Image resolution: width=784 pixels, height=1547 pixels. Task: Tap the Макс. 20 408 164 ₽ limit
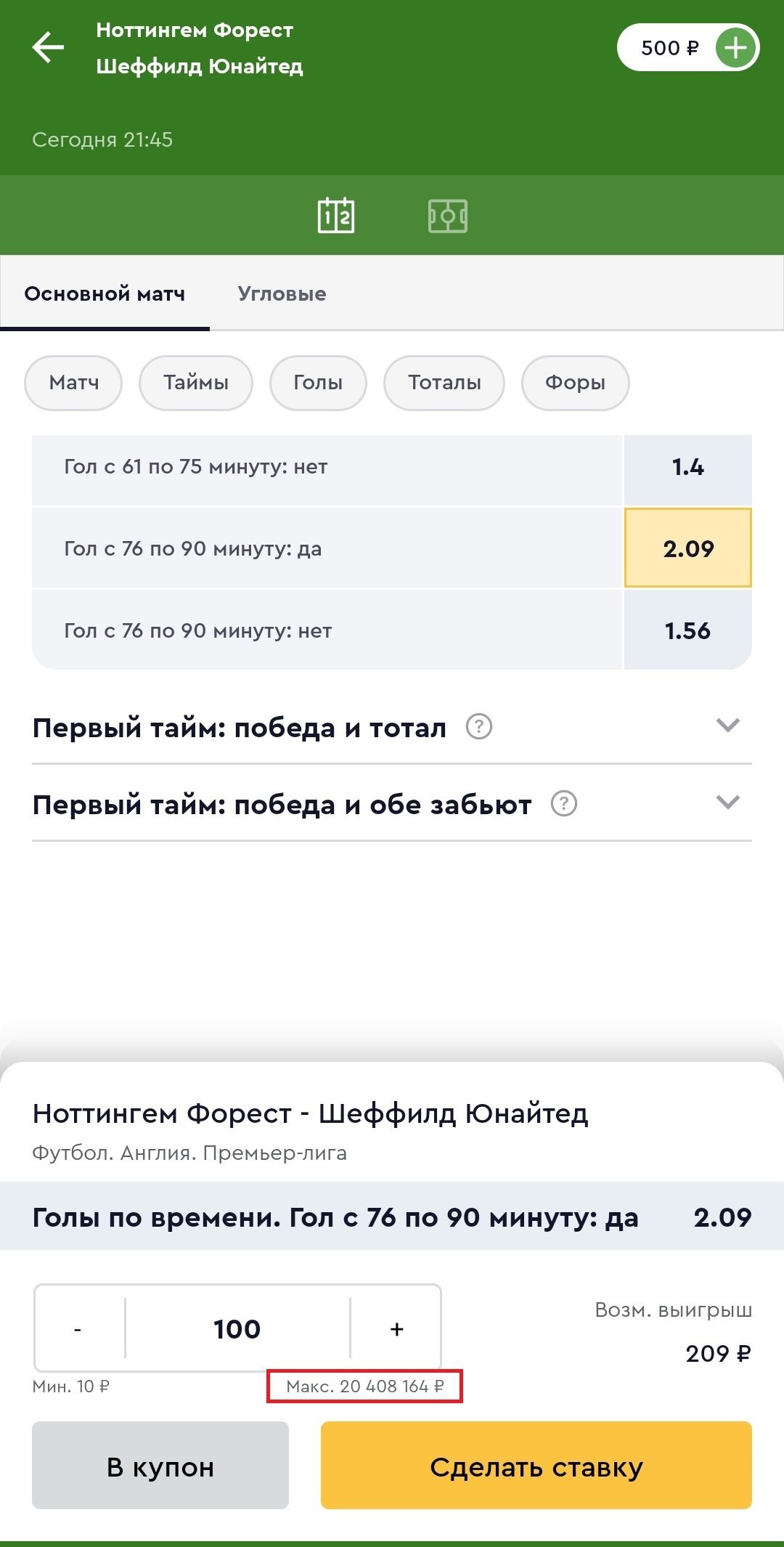pyautogui.click(x=364, y=1386)
